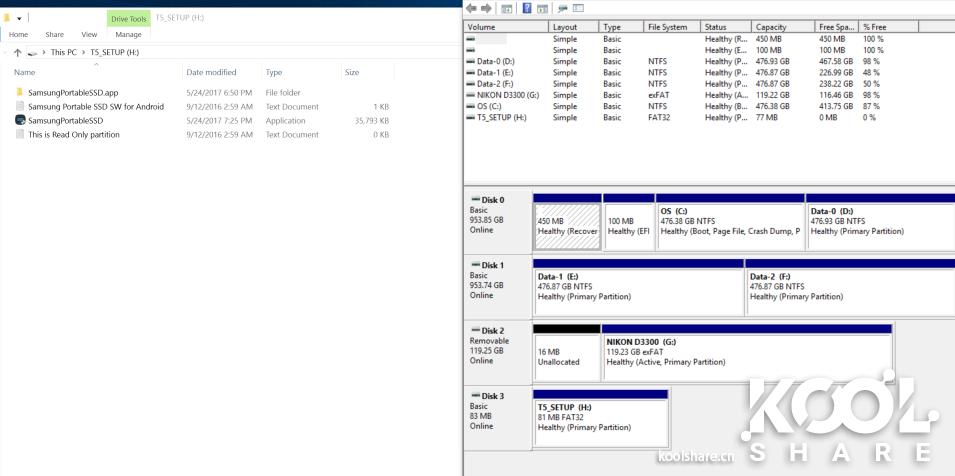Open the Manage ribbon tab
955x476 pixels.
128,34
